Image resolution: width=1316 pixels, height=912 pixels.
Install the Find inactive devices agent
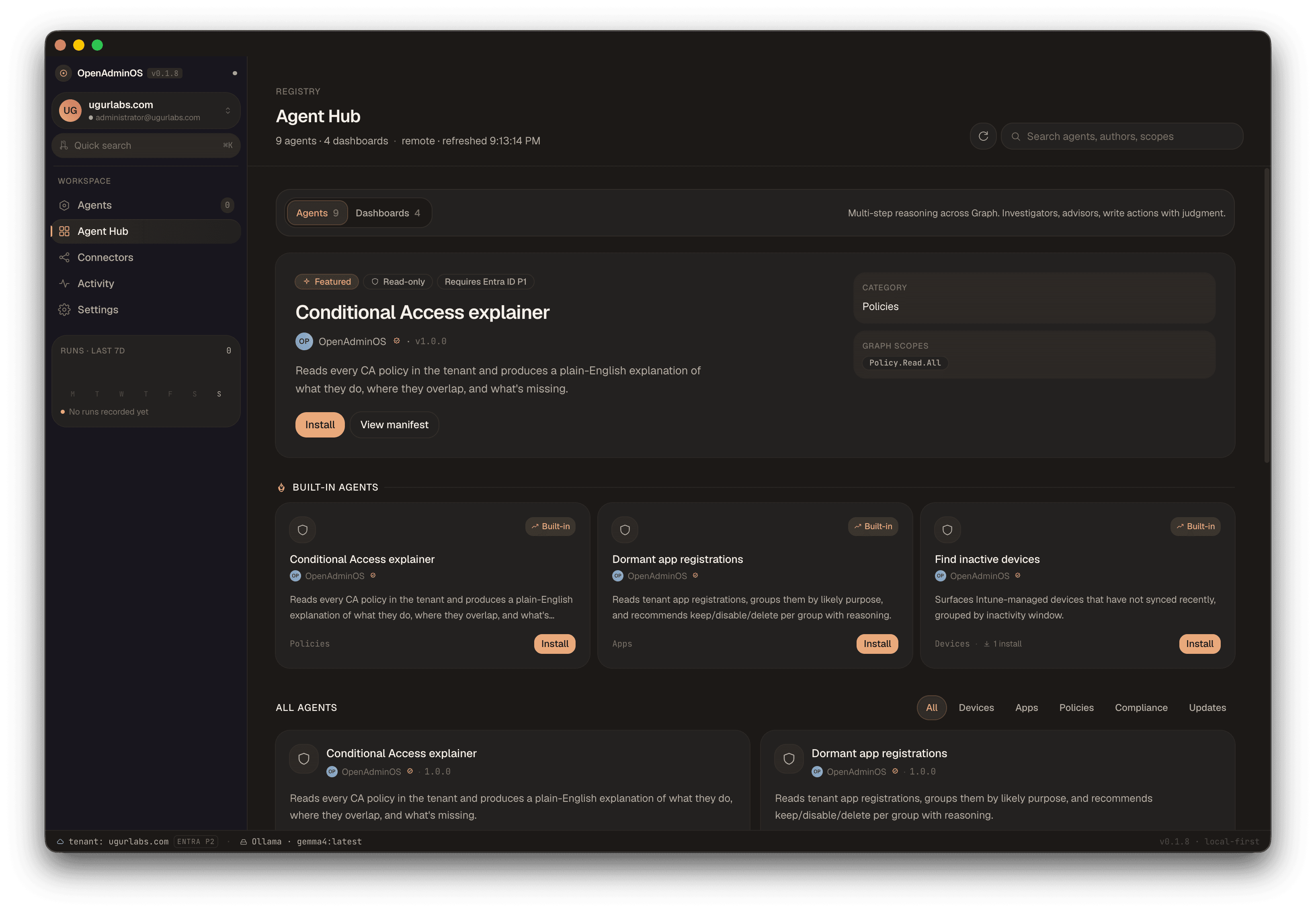[1199, 643]
